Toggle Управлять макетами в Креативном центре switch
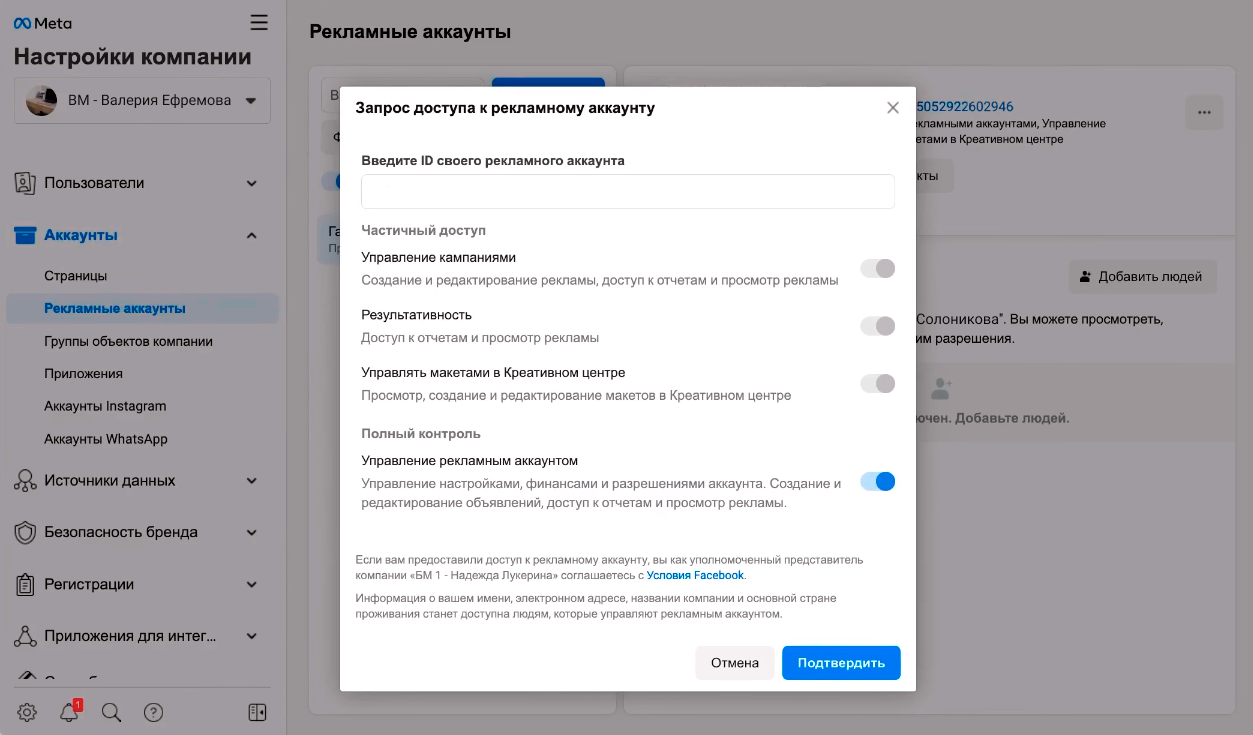The width and height of the screenshot is (1253, 735). pos(878,384)
